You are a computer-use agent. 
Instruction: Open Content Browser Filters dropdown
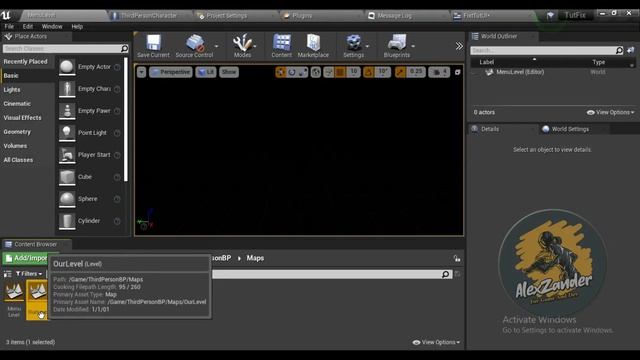[29, 273]
